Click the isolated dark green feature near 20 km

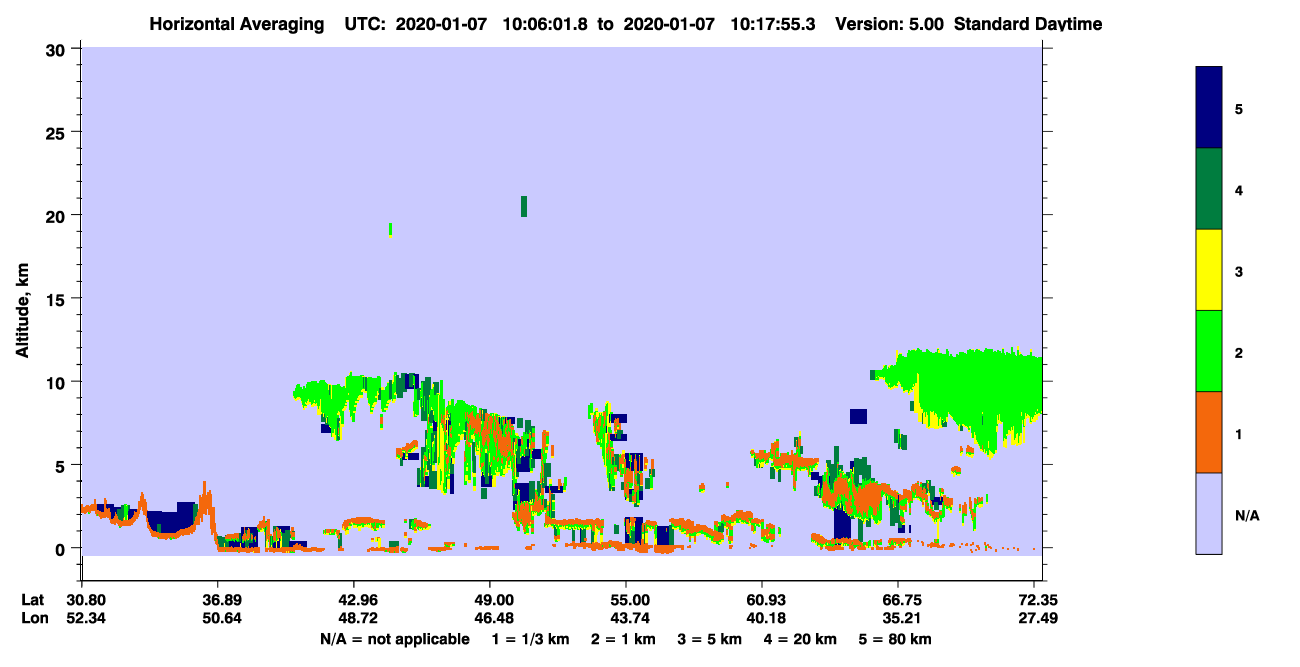(x=523, y=206)
